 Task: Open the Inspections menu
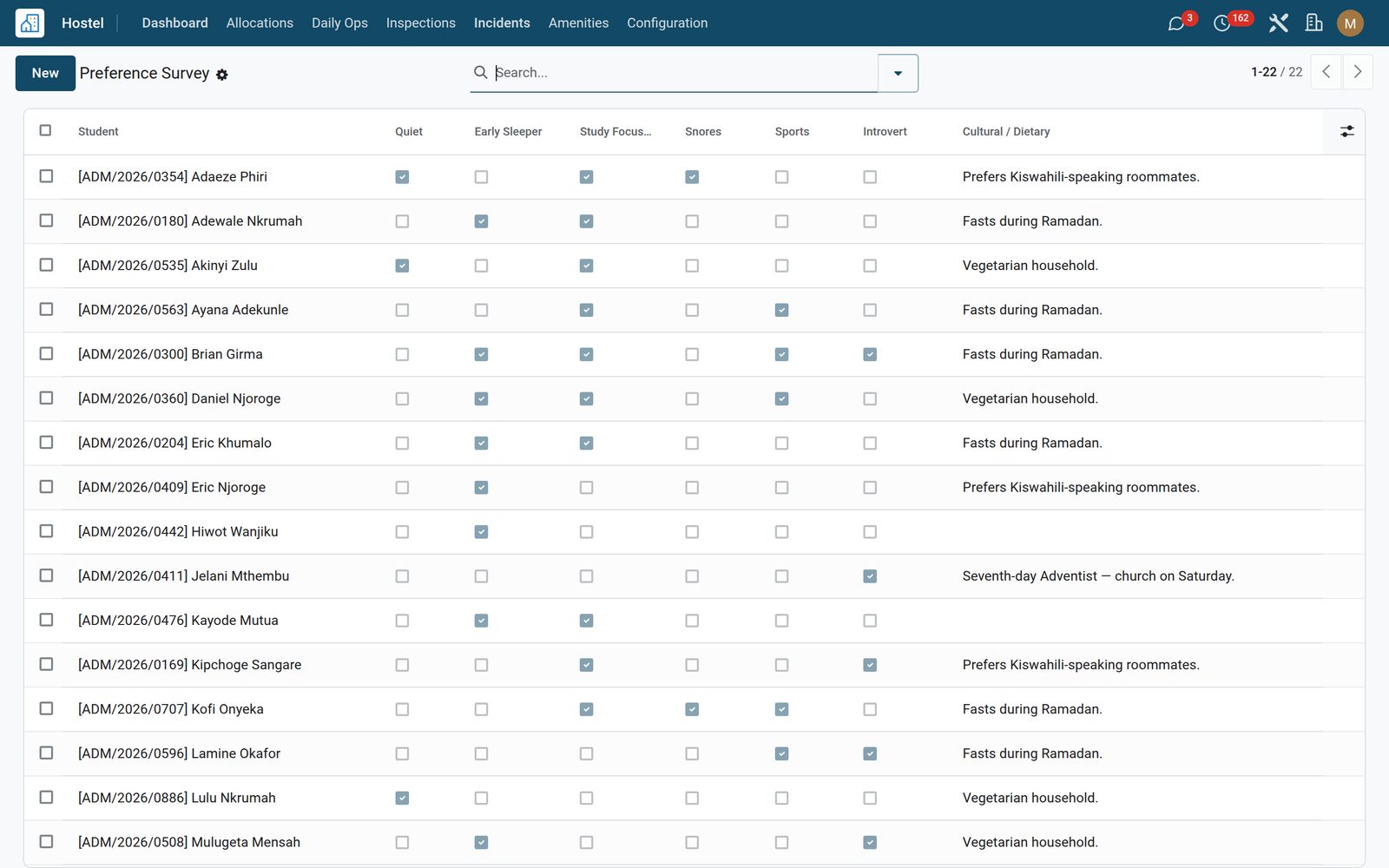tap(420, 23)
